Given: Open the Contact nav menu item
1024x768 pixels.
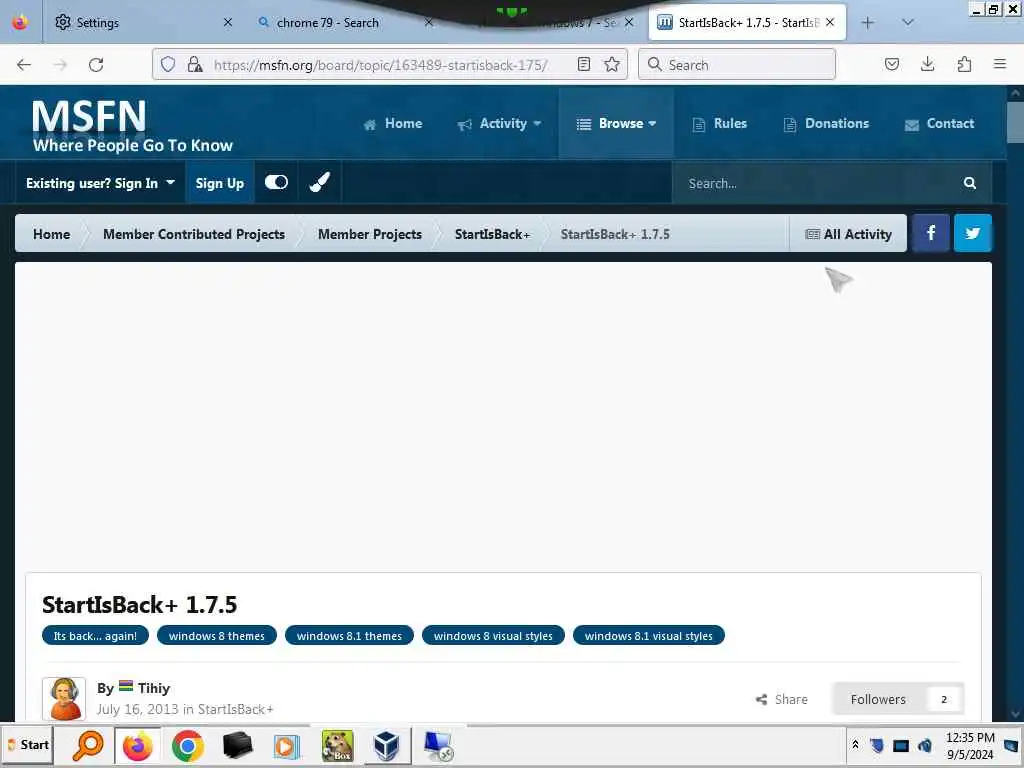Looking at the screenshot, I should (940, 123).
